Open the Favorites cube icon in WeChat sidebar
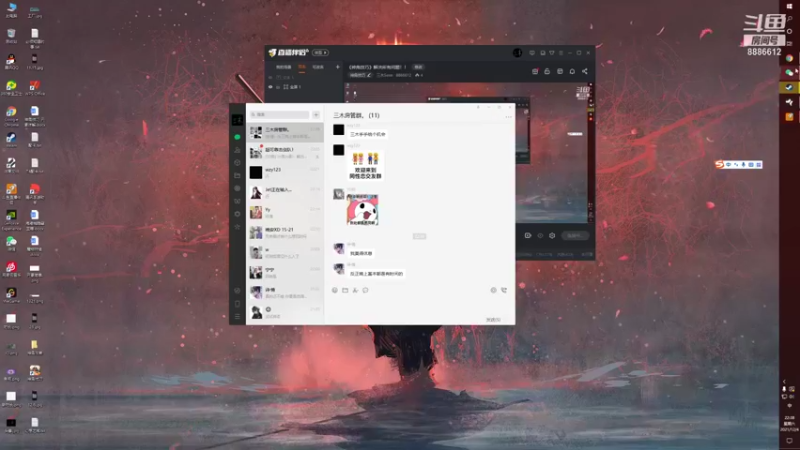This screenshot has width=800, height=450. (x=237, y=163)
